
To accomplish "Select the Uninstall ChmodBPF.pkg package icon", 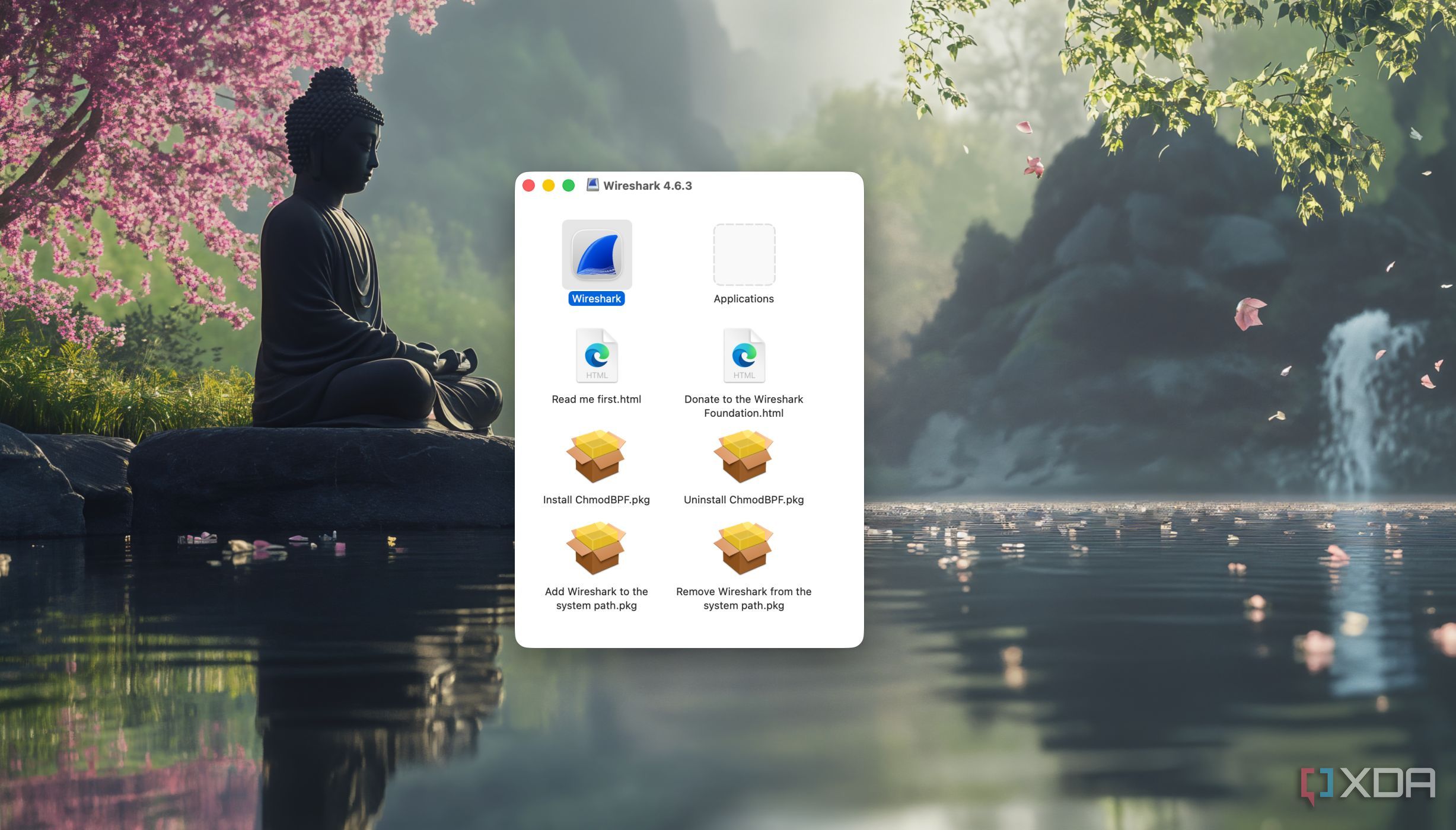I will point(743,456).
